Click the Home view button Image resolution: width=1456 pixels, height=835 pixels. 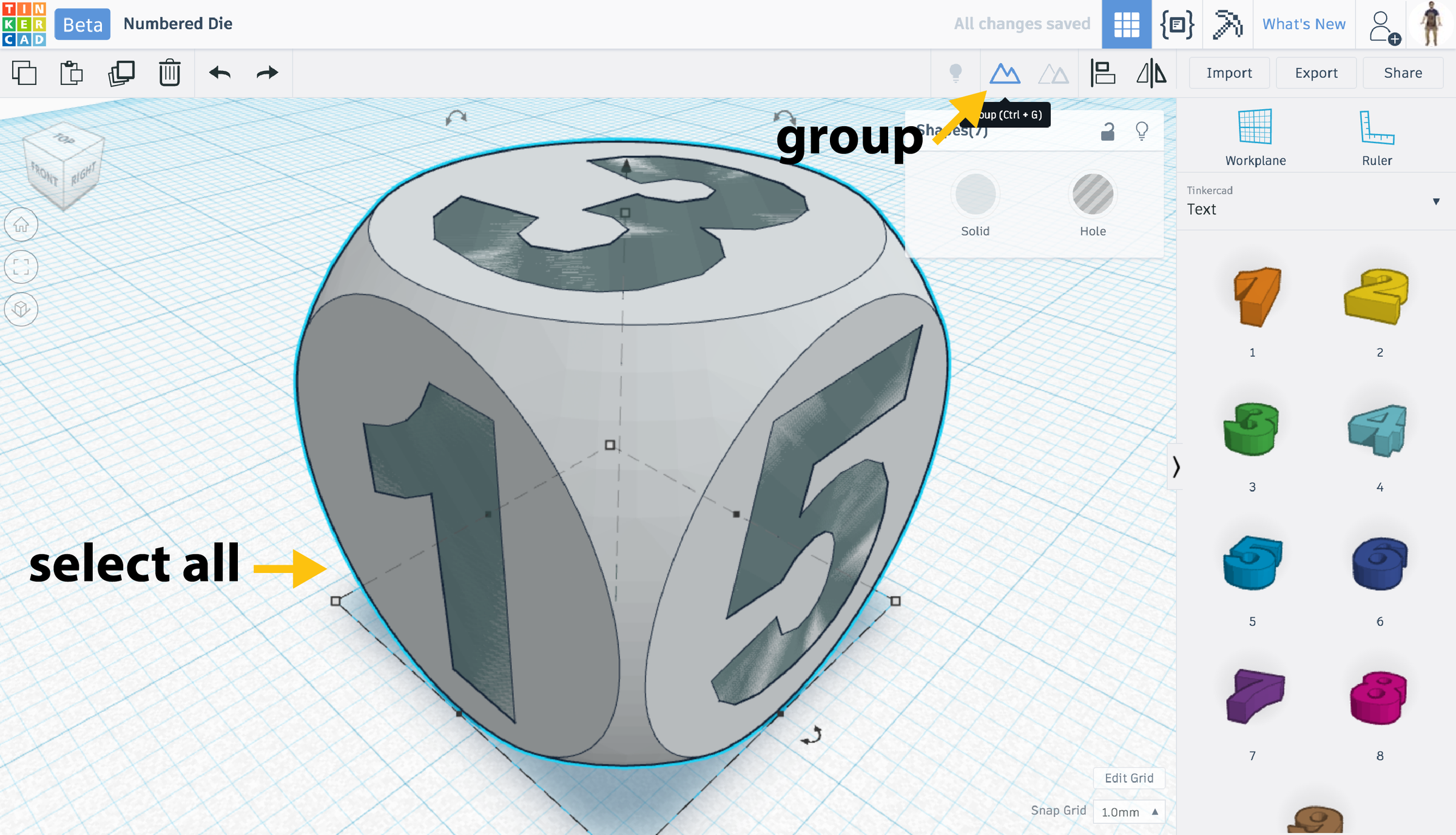[x=21, y=225]
